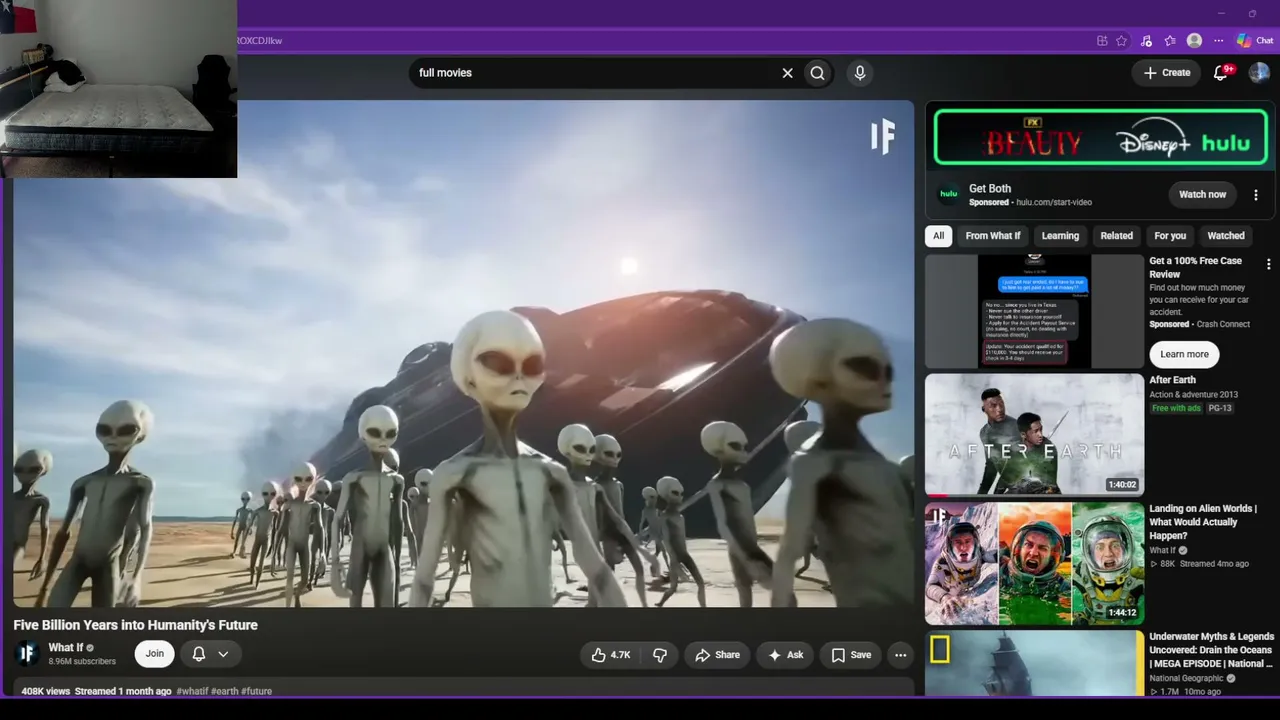1280x720 pixels.
Task: Click the video title 'Five Billion Years into Humanity's Future'
Action: click(x=136, y=625)
